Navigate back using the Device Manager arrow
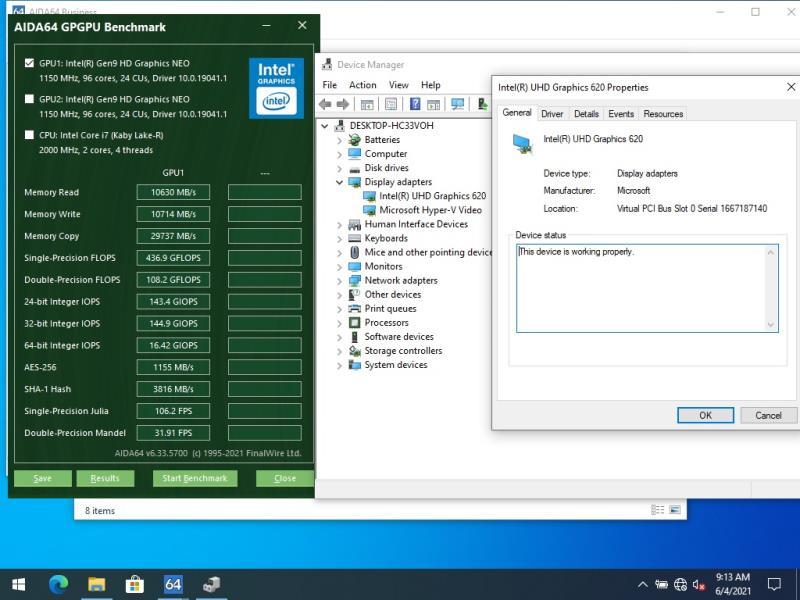The height and width of the screenshot is (600, 800). tap(324, 103)
